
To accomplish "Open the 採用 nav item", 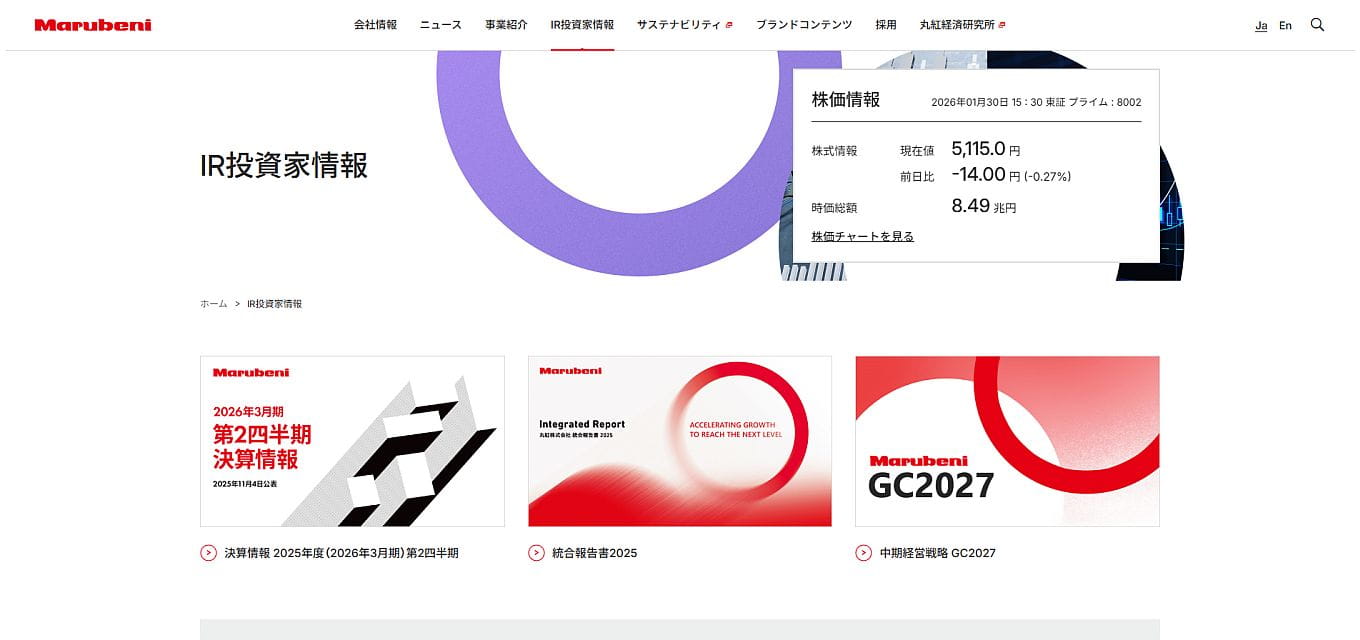I will click(885, 24).
